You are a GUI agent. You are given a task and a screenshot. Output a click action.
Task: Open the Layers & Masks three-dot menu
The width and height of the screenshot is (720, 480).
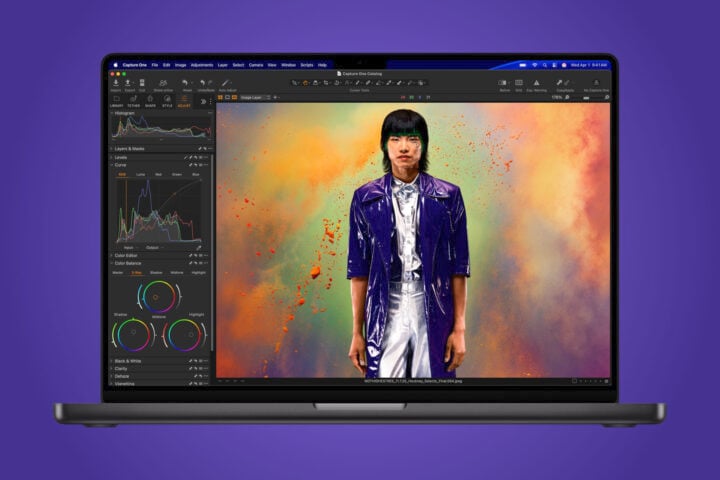click(210, 149)
